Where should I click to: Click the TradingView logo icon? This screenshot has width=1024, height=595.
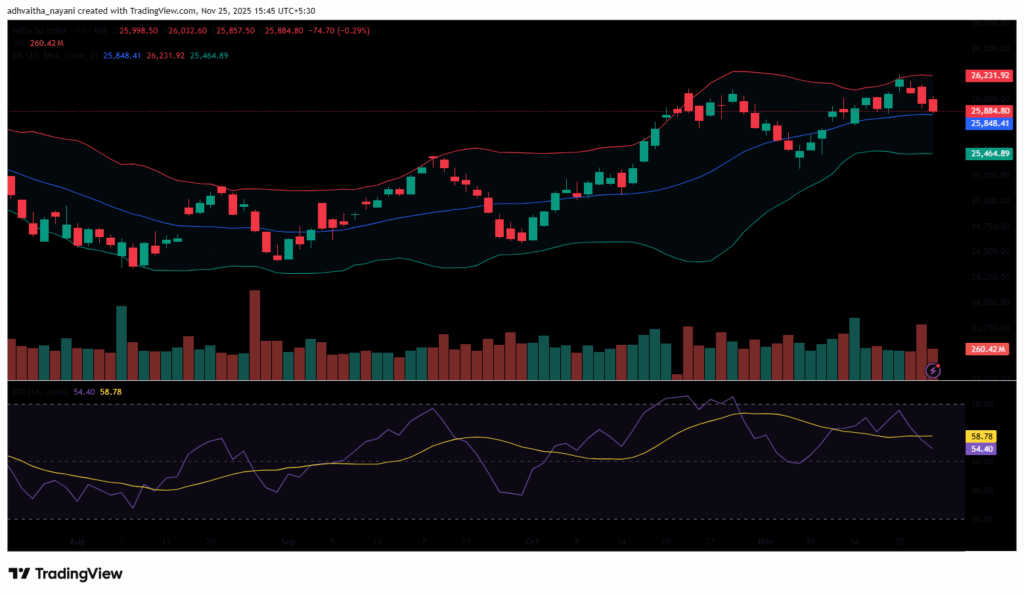click(20, 574)
